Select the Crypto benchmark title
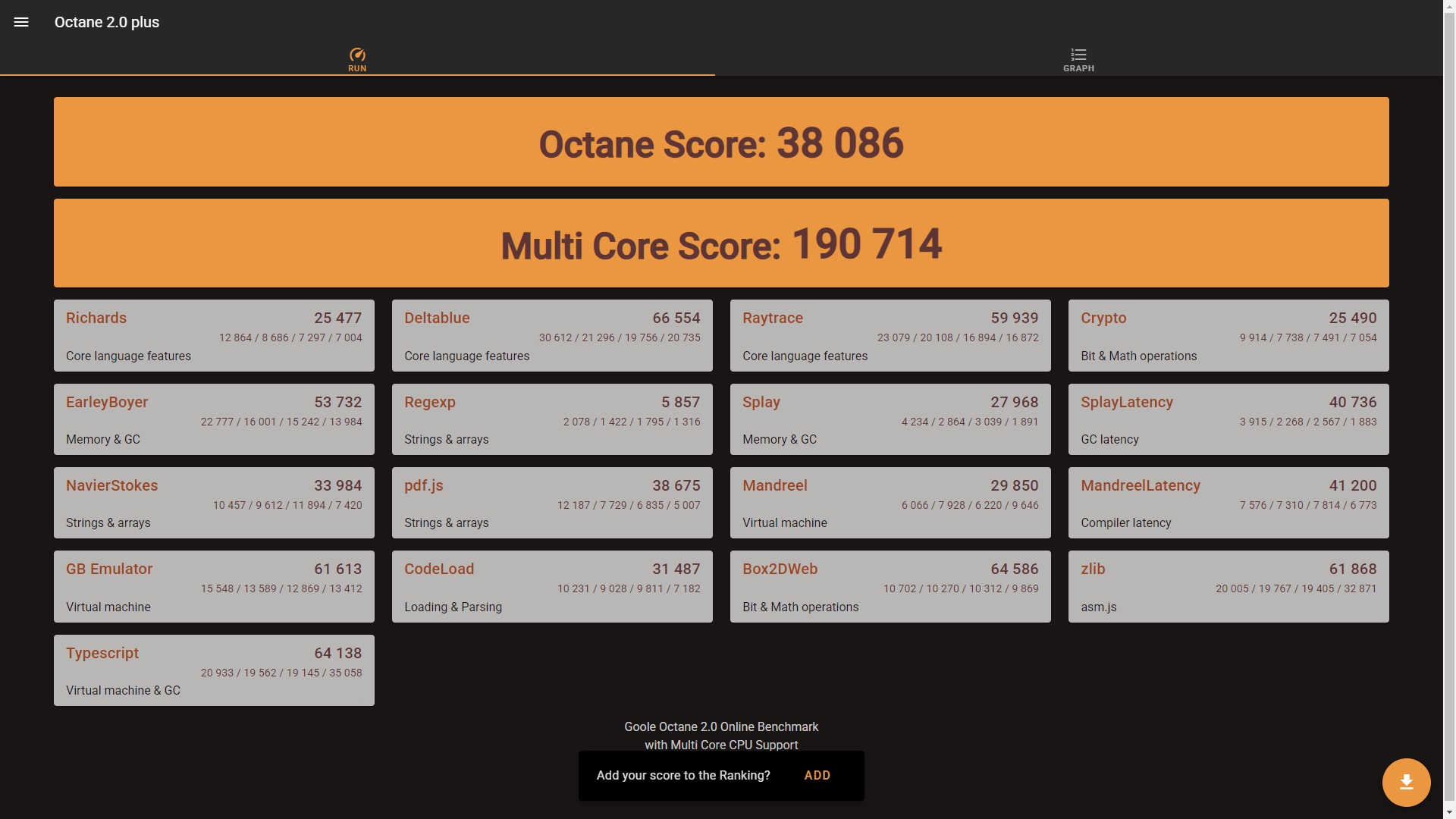The width and height of the screenshot is (1456, 819). [x=1103, y=318]
